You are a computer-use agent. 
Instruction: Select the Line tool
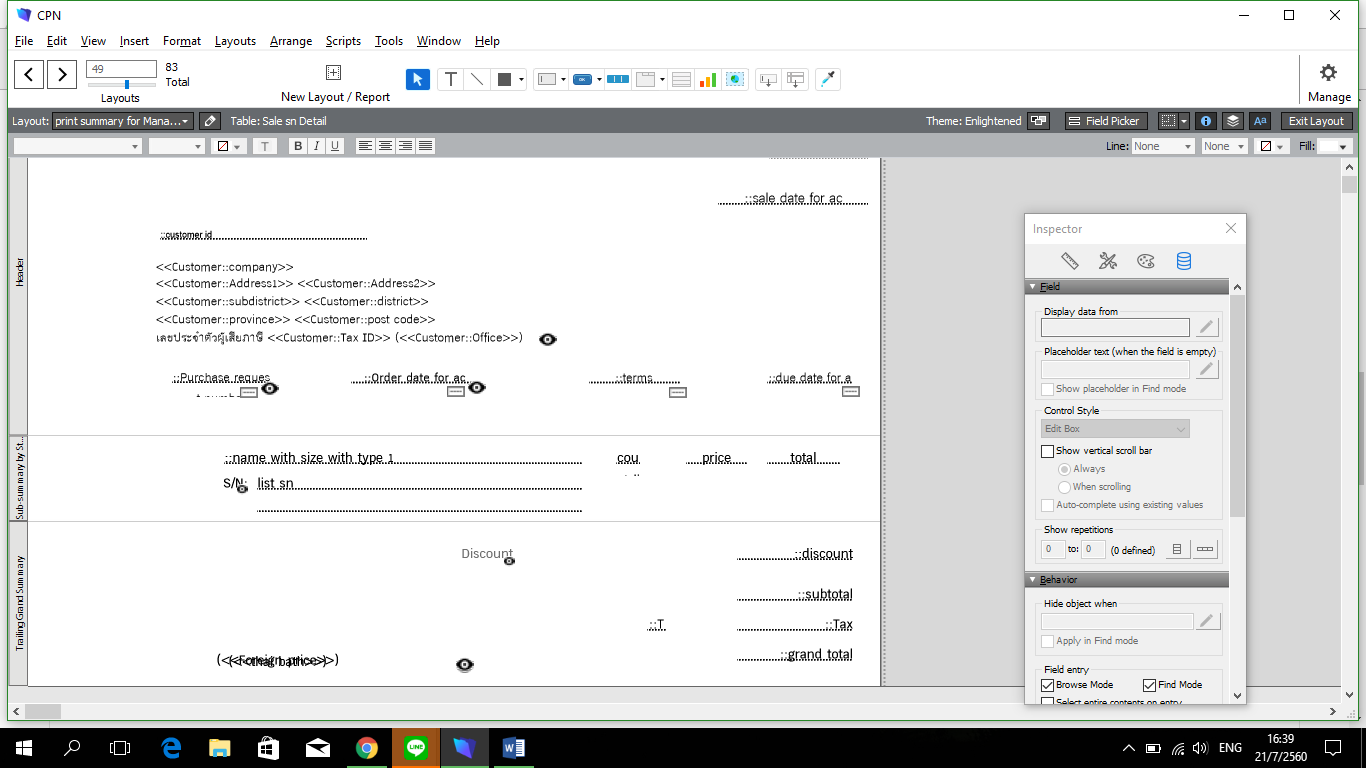(478, 79)
